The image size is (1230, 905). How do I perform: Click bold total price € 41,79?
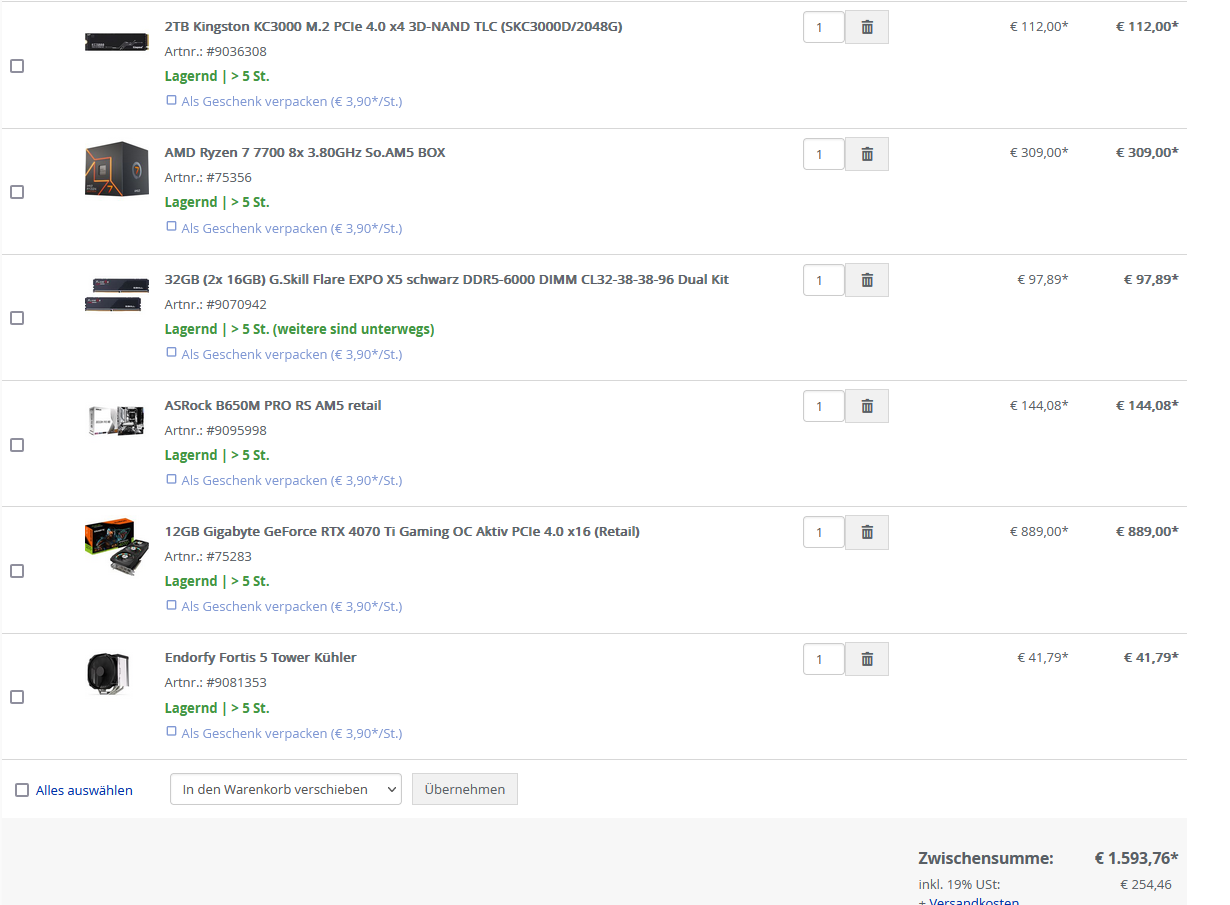1151,657
